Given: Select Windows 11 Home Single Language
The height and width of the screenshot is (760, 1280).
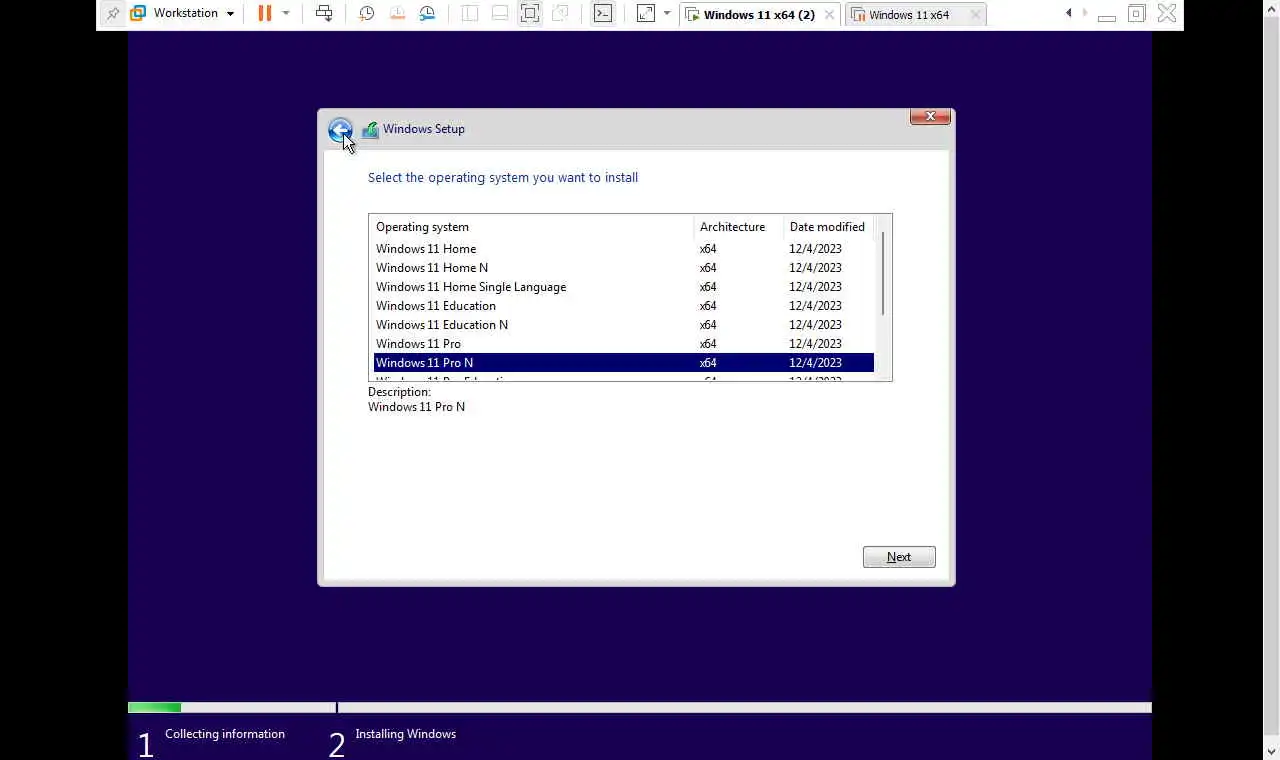Looking at the screenshot, I should [624, 287].
